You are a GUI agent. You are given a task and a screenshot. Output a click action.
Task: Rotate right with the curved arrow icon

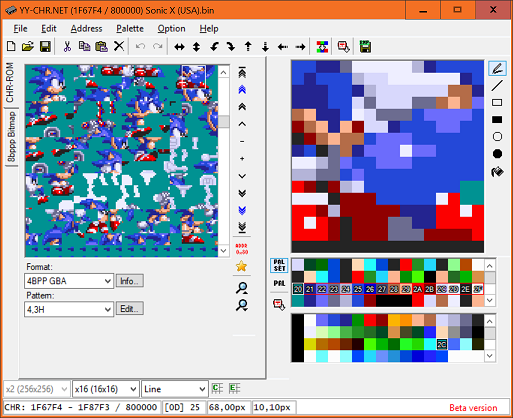coord(231,47)
